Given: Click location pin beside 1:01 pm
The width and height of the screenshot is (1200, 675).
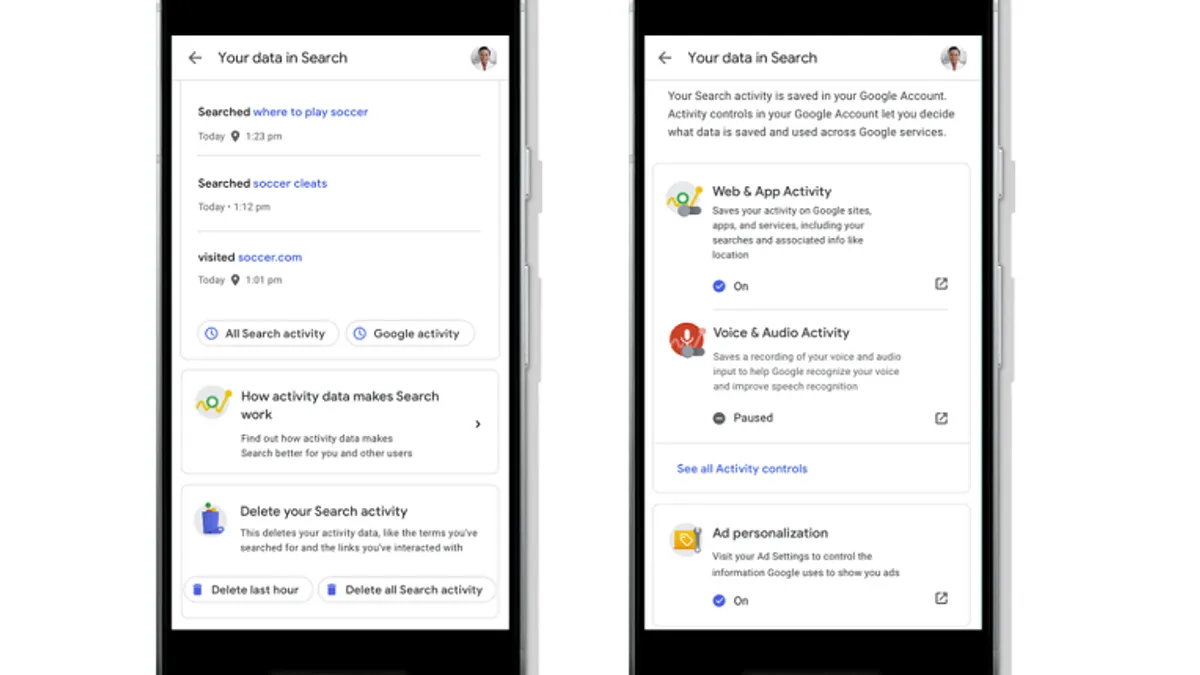Looking at the screenshot, I should pyautogui.click(x=235, y=280).
